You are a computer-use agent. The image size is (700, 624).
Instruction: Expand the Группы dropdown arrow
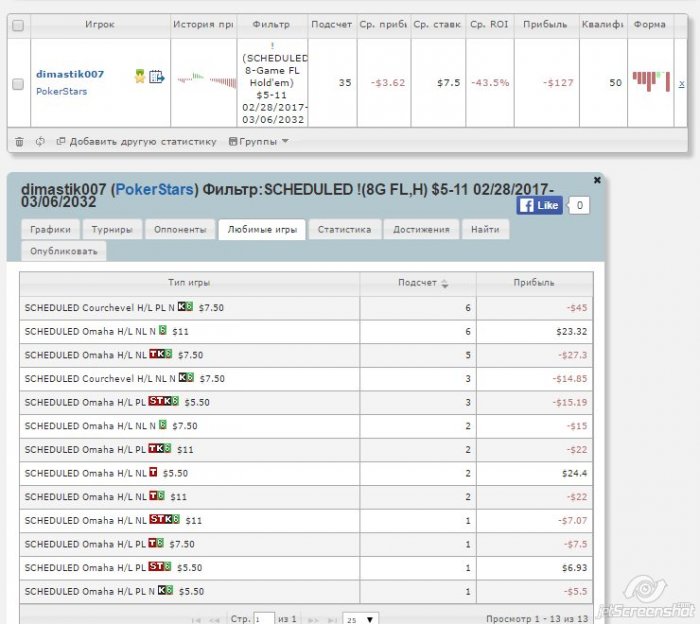click(x=285, y=141)
